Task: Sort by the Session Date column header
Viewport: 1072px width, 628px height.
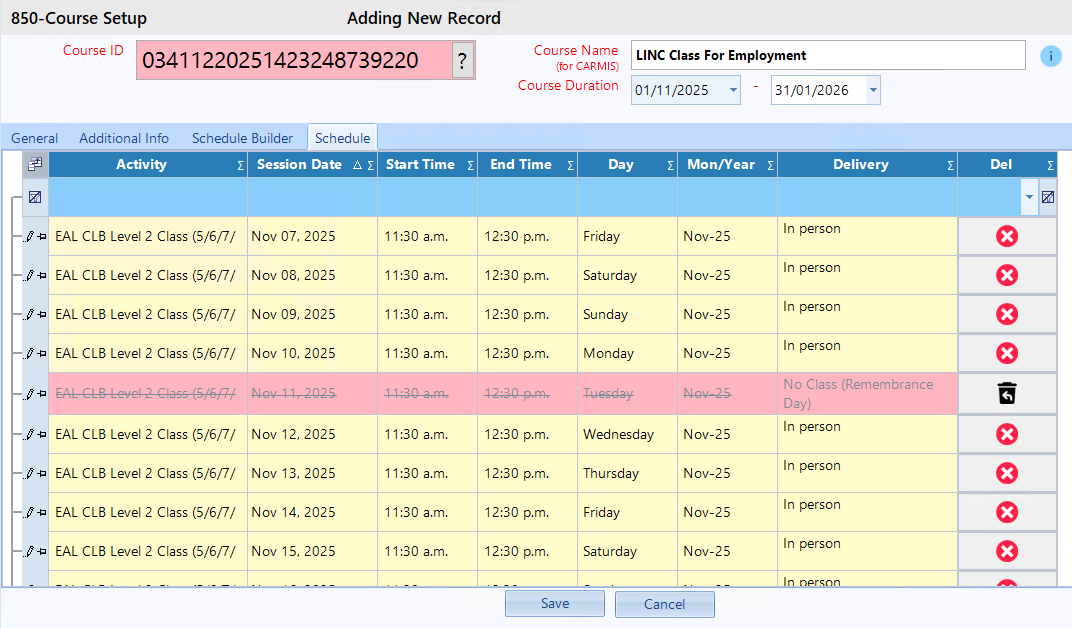Action: coord(299,165)
